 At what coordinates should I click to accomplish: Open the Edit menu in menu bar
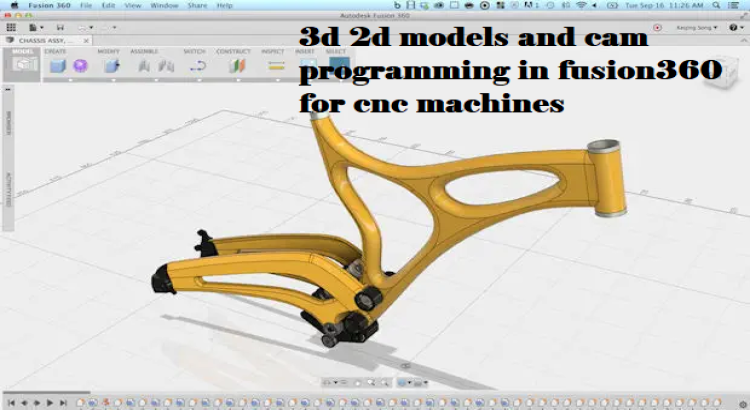(109, 5)
